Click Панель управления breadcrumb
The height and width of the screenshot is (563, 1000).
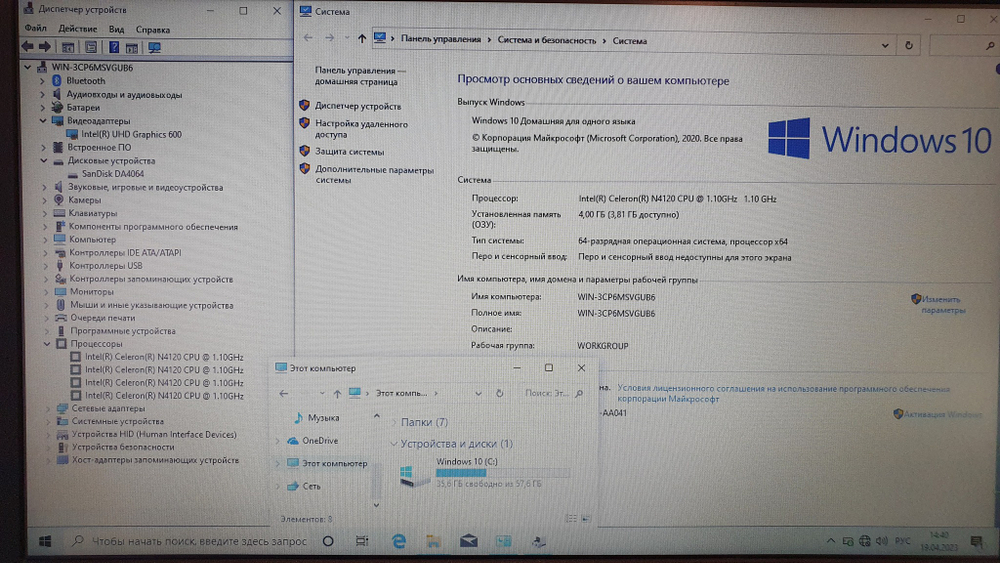(441, 40)
